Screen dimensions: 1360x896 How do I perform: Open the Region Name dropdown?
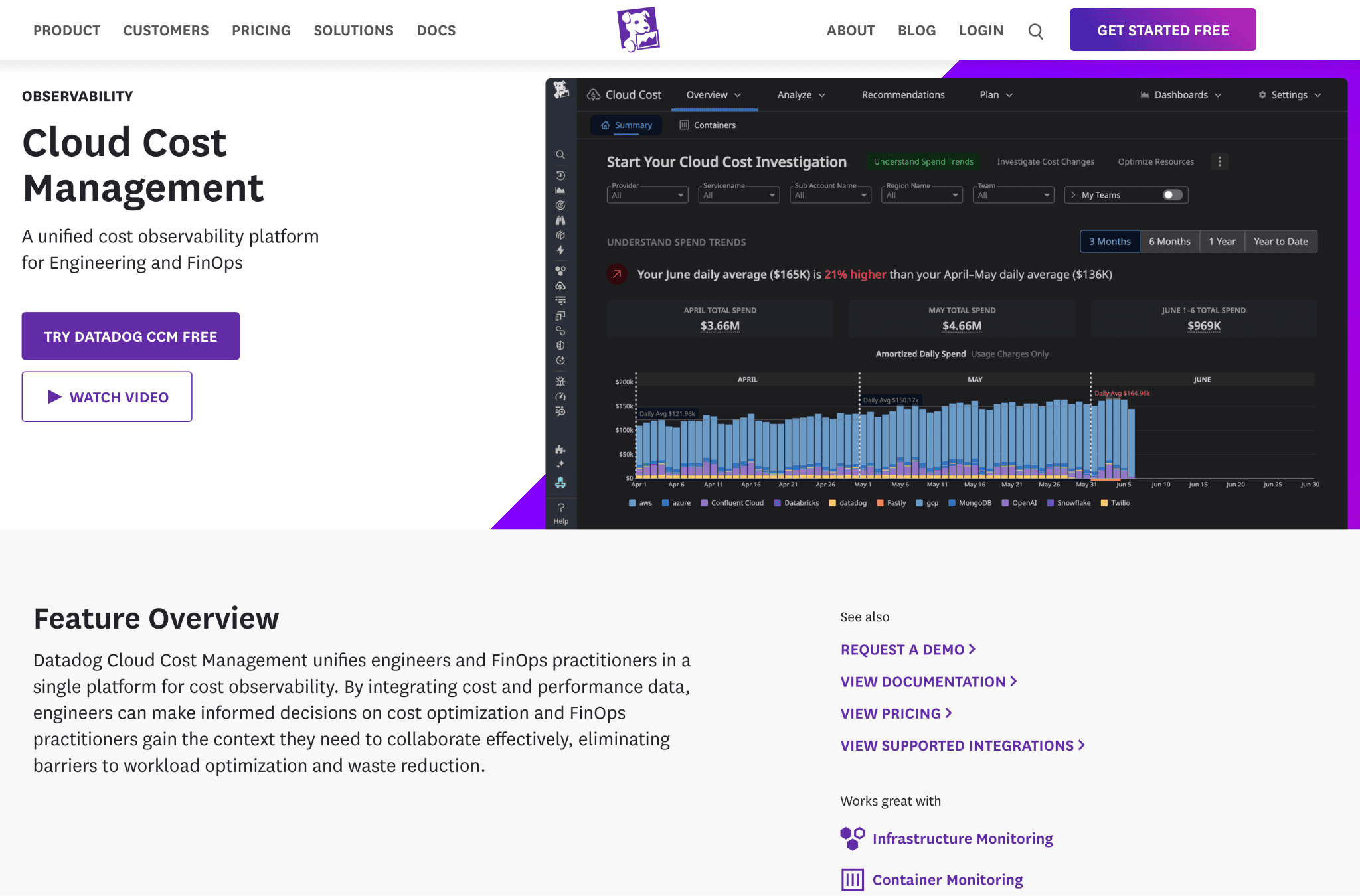(922, 194)
